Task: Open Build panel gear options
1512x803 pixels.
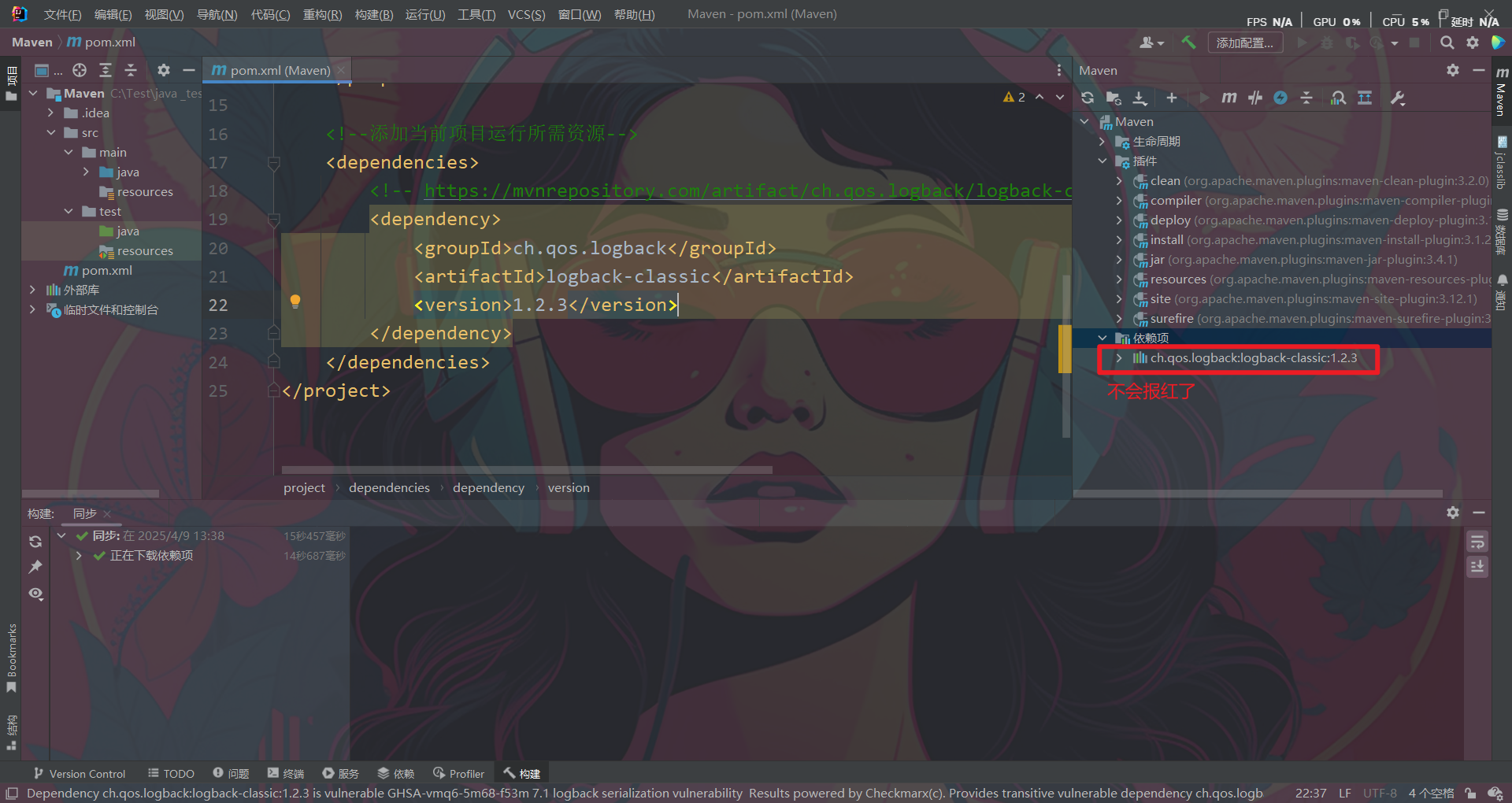Action: [x=1453, y=513]
